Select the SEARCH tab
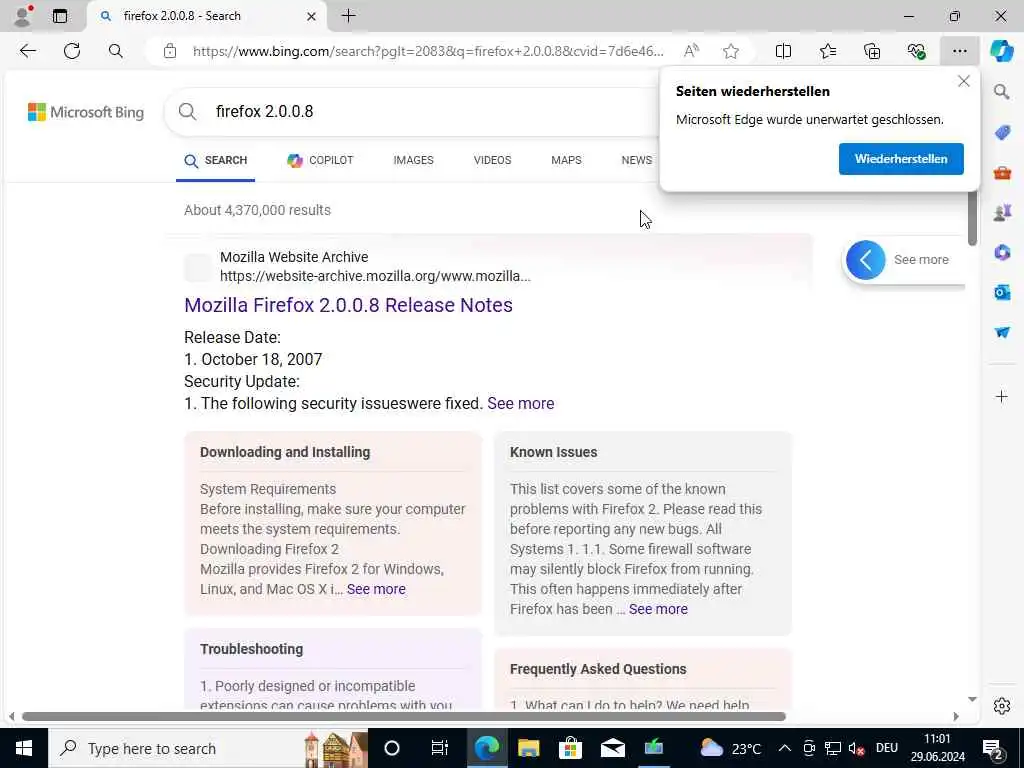This screenshot has width=1024, height=768. click(216, 161)
